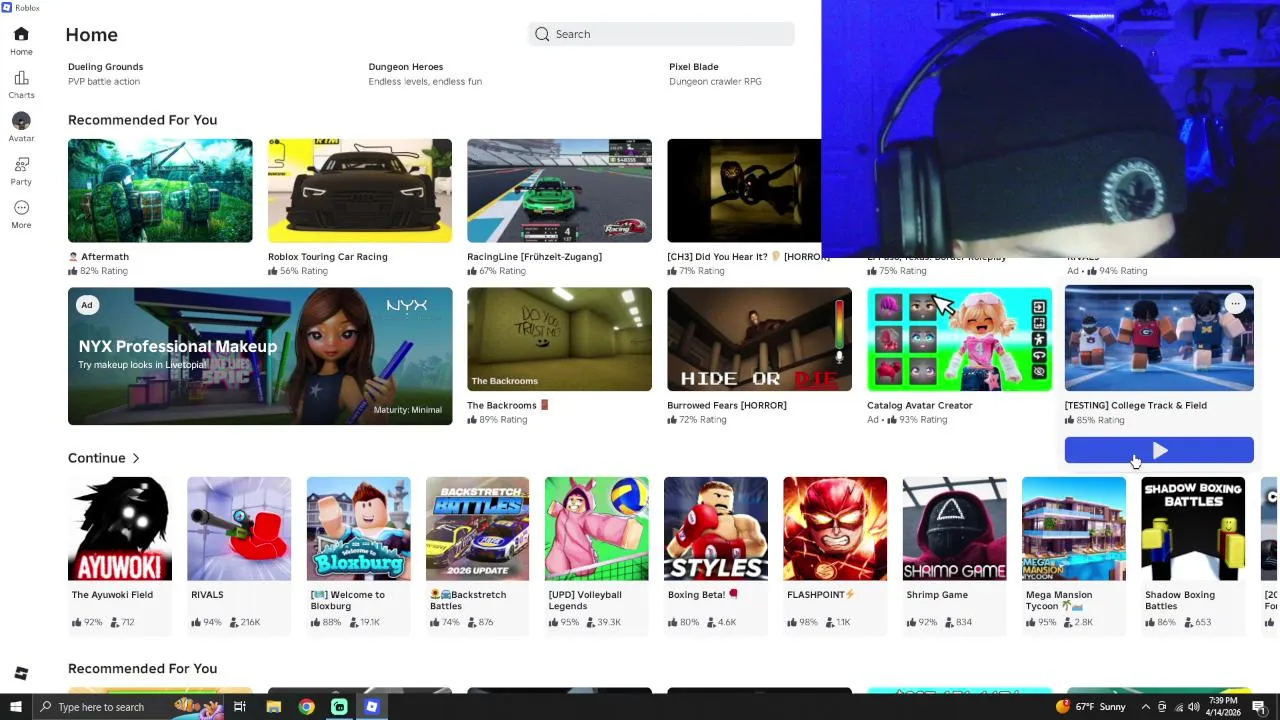Image resolution: width=1280 pixels, height=720 pixels.
Task: Click the Roblox taskbar icon
Action: (x=372, y=707)
